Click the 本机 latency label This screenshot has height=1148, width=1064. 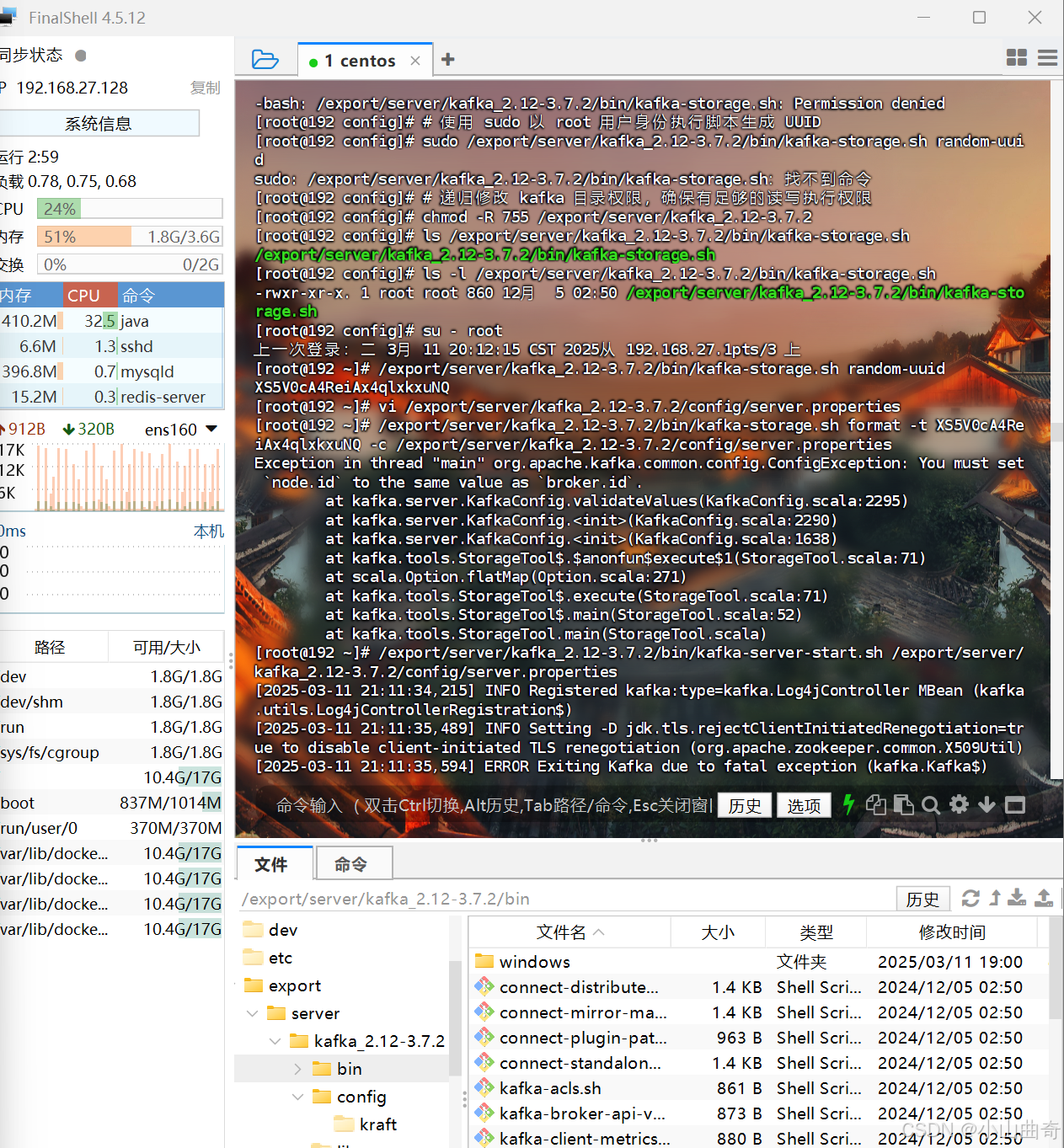[x=209, y=531]
